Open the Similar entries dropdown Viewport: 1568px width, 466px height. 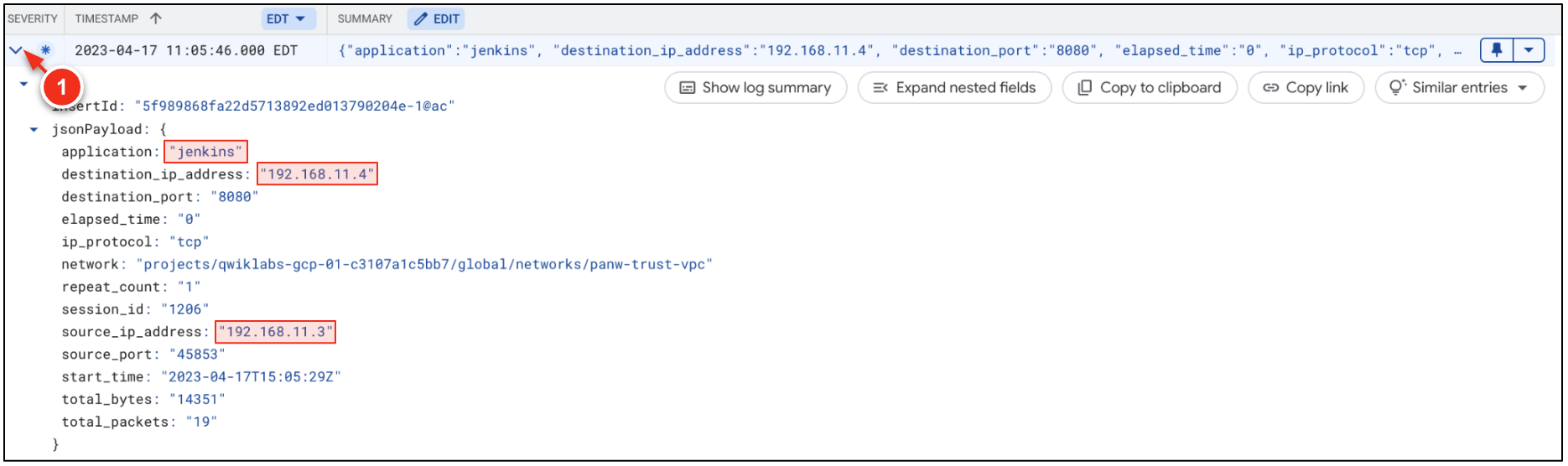[1459, 88]
